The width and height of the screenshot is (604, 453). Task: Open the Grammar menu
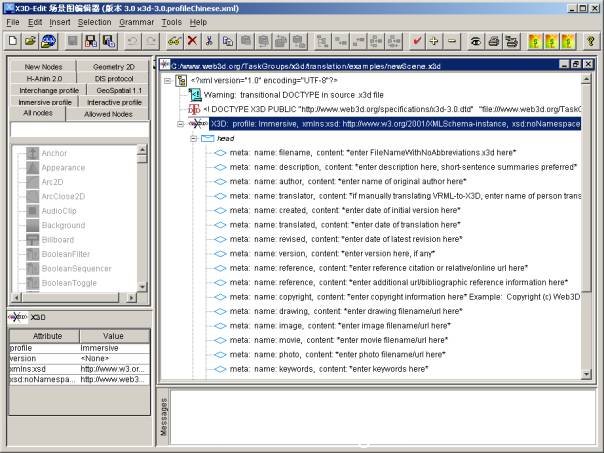click(136, 22)
